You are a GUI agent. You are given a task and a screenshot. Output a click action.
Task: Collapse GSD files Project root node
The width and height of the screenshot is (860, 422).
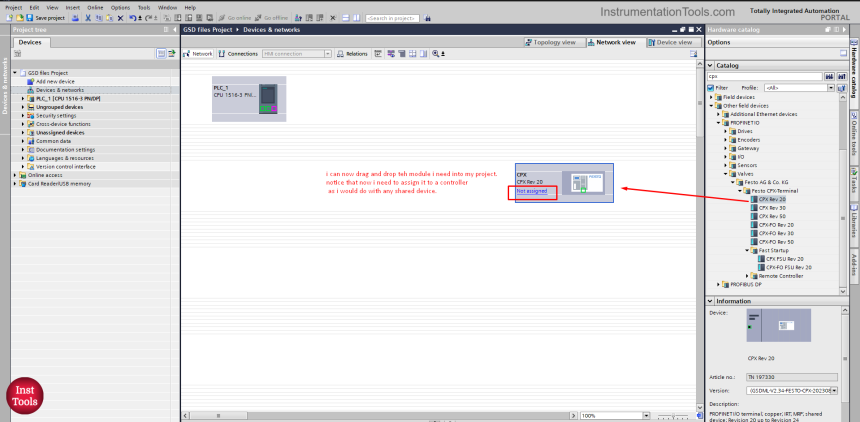coord(15,72)
